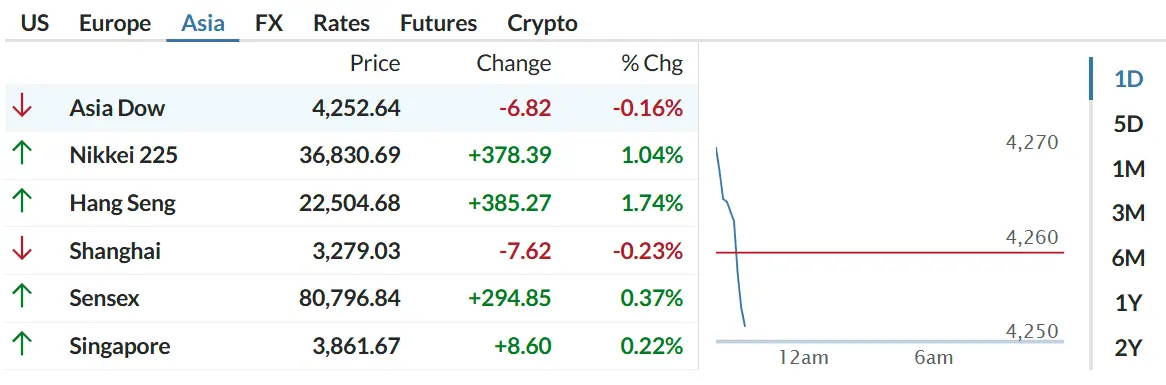Open the Rates tab
The image size is (1166, 385).
341,23
